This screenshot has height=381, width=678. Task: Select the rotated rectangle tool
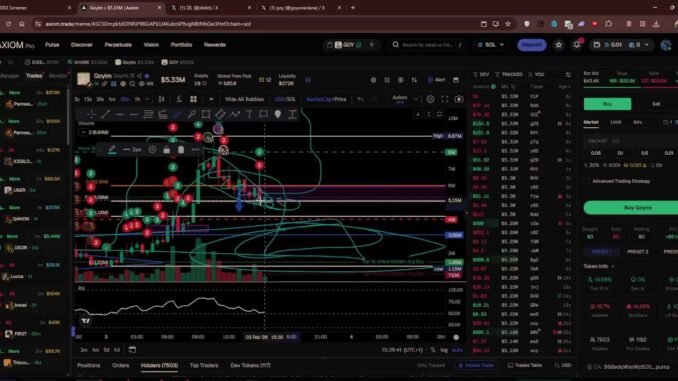[x=220, y=114]
